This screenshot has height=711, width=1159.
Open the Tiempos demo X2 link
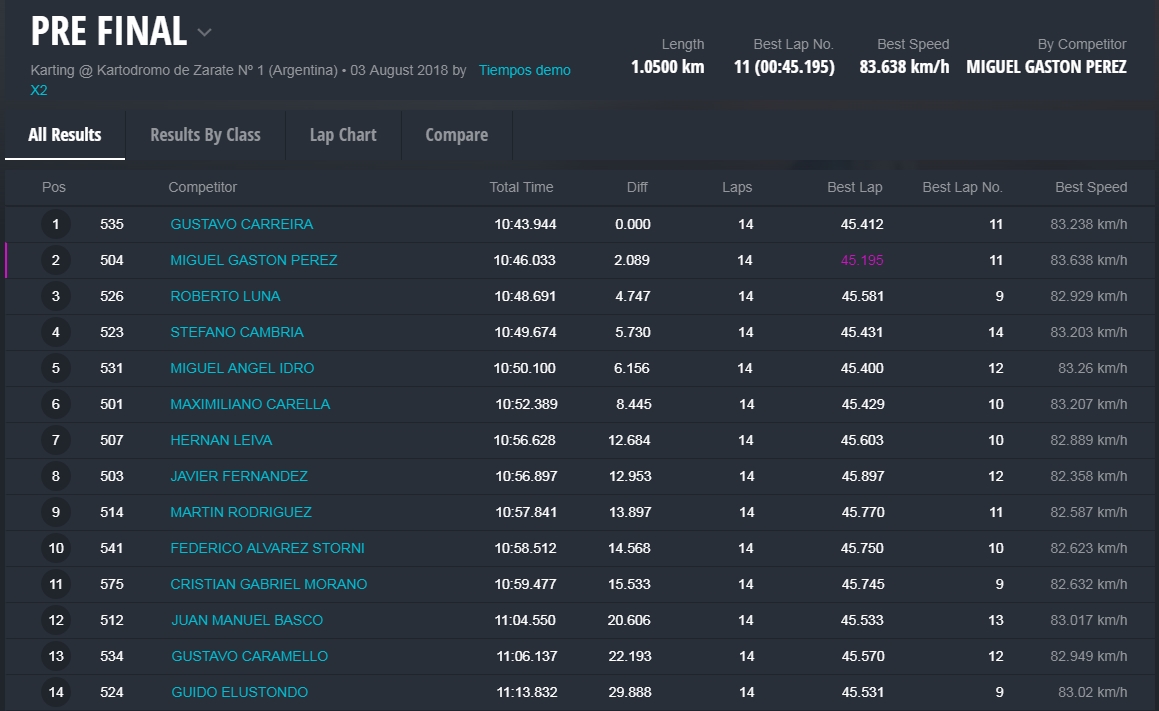click(524, 70)
